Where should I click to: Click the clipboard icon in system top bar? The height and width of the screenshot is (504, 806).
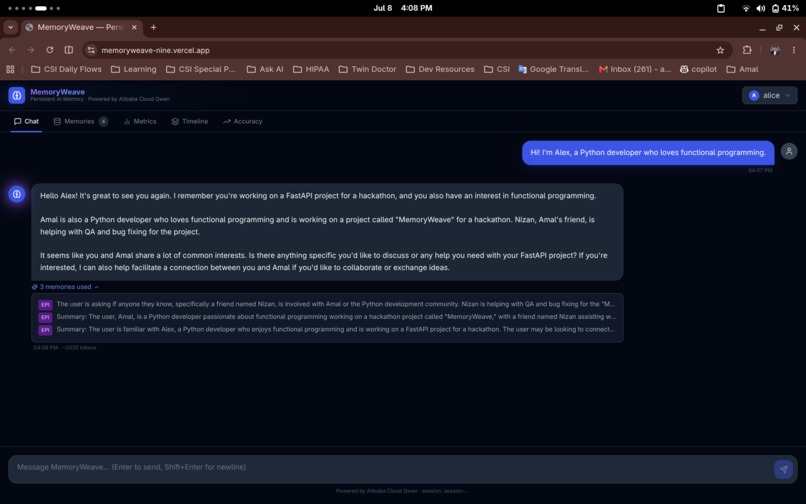721,8
